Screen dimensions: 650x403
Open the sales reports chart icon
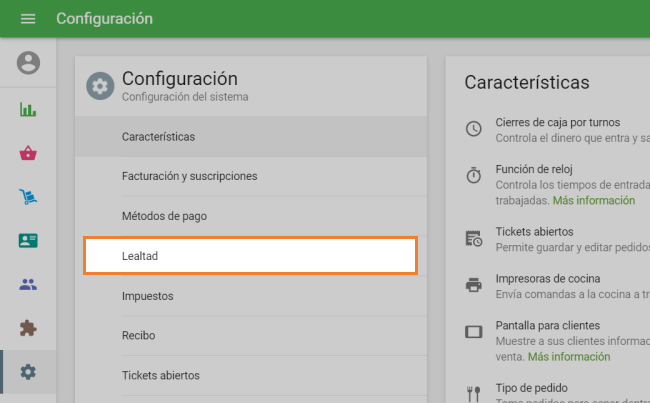(x=28, y=109)
